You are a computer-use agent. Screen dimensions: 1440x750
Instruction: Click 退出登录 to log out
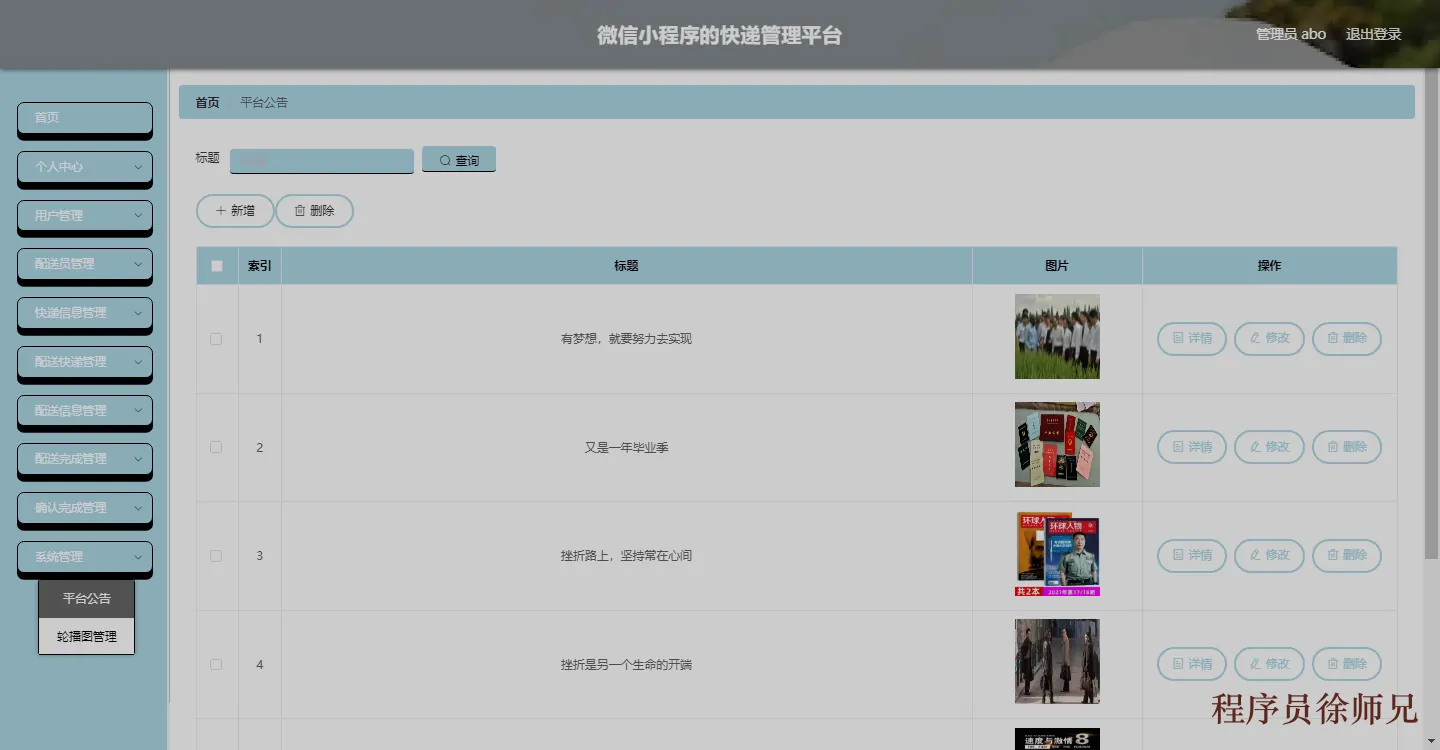pyautogui.click(x=1373, y=34)
